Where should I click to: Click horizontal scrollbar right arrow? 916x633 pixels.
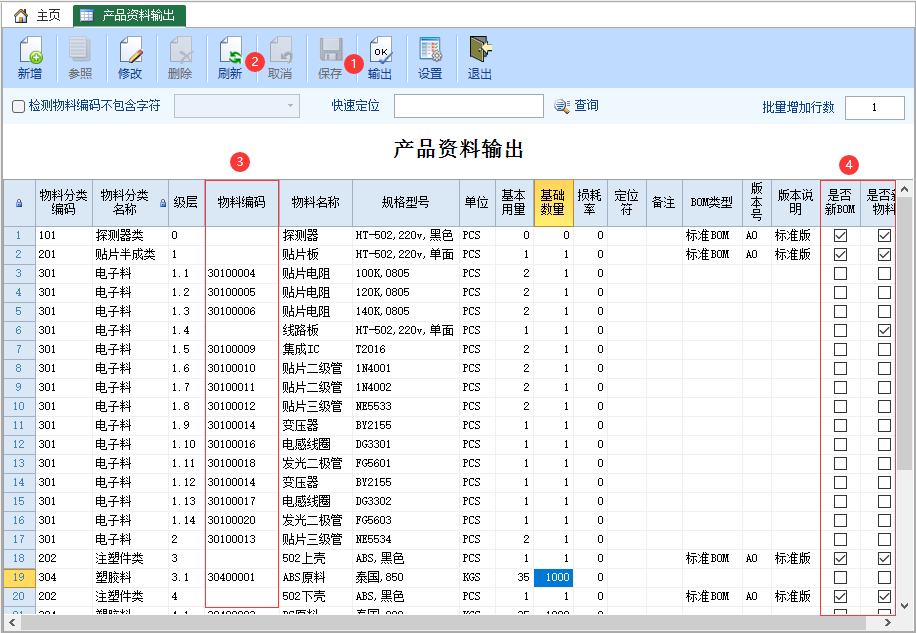click(889, 622)
